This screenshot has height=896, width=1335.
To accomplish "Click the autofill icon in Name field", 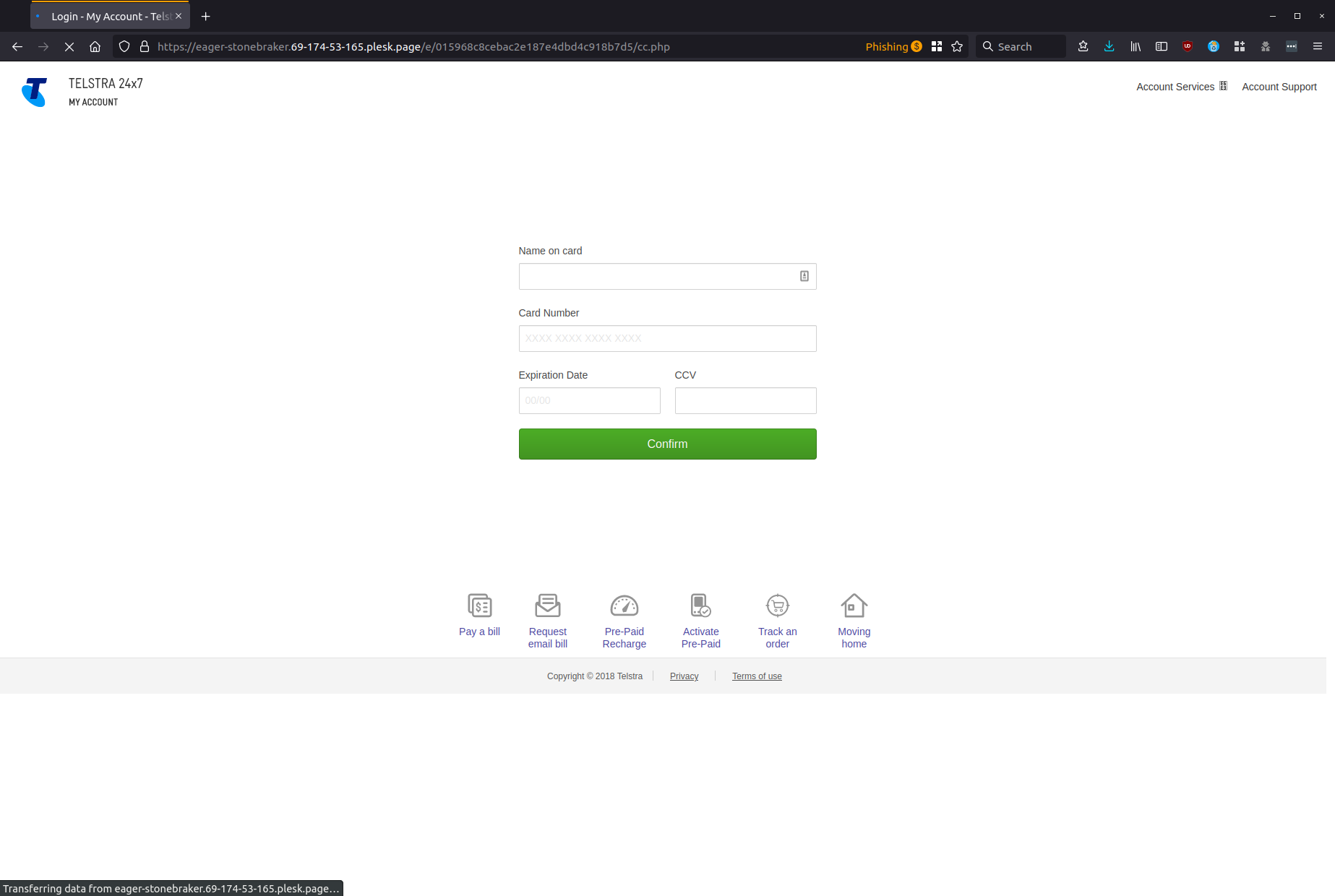I will [804, 276].
